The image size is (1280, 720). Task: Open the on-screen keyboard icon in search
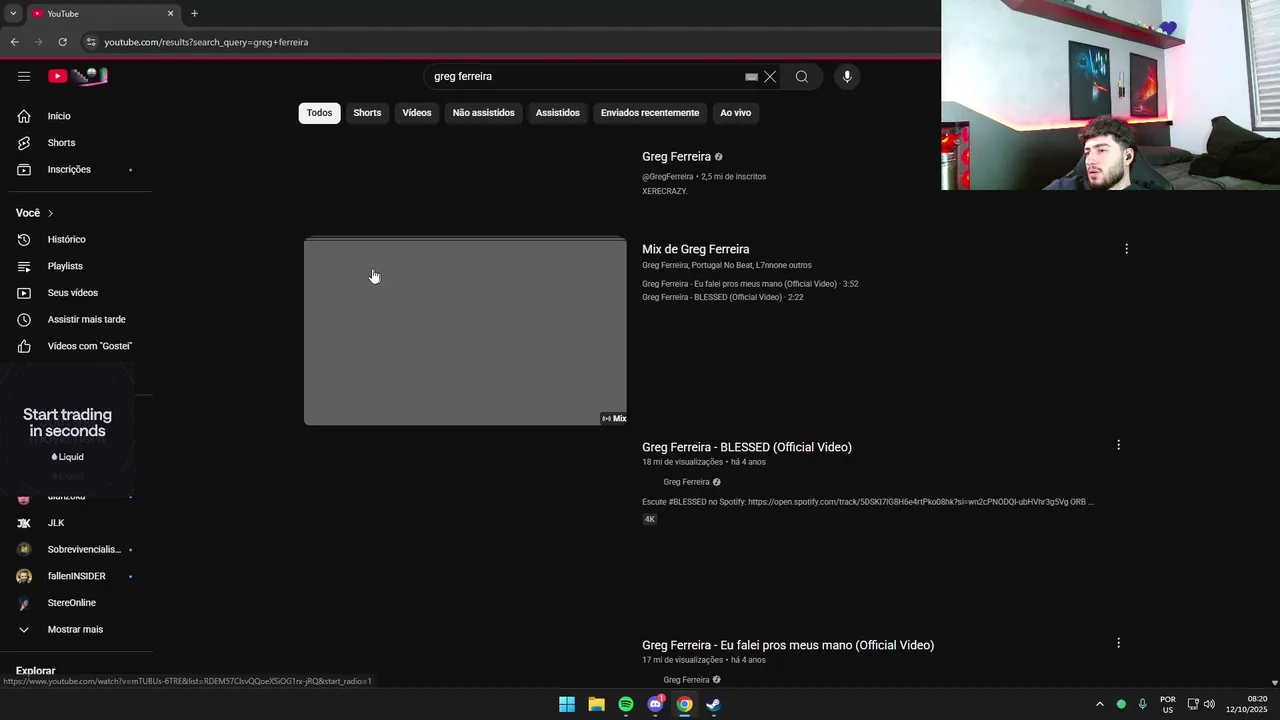click(x=752, y=77)
